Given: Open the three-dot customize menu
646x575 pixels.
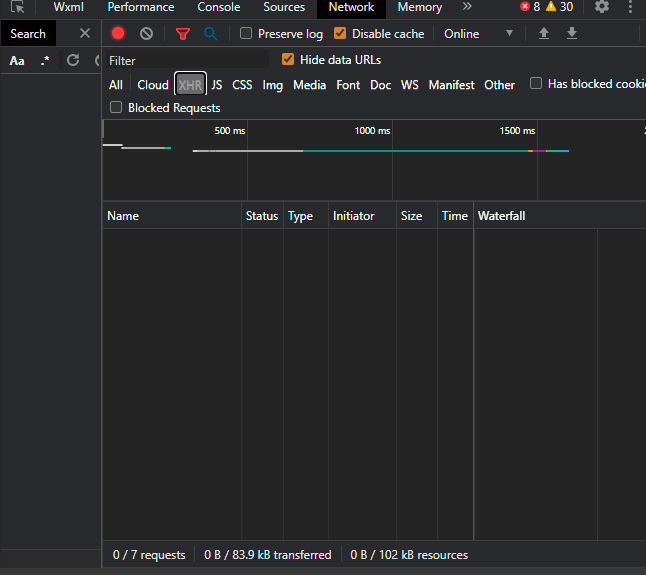Looking at the screenshot, I should tap(630, 7).
